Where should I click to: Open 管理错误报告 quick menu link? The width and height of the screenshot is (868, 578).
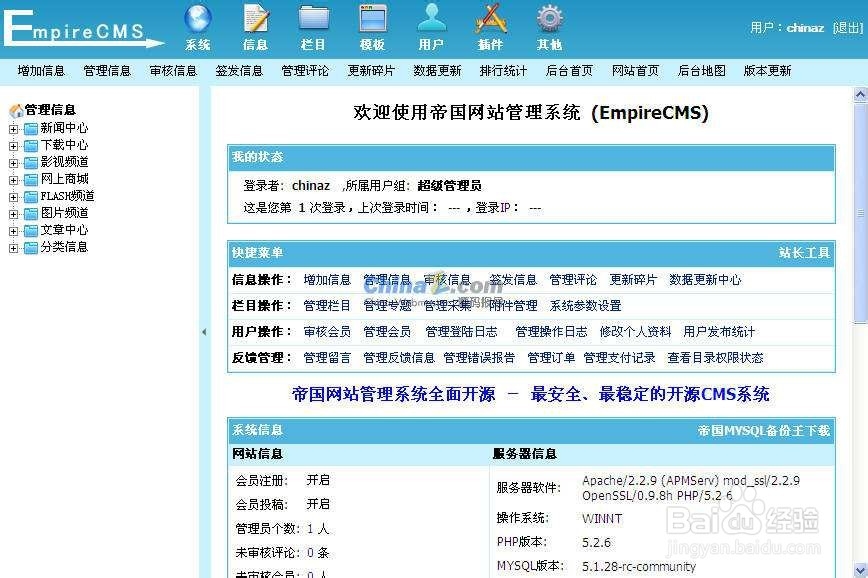(479, 358)
